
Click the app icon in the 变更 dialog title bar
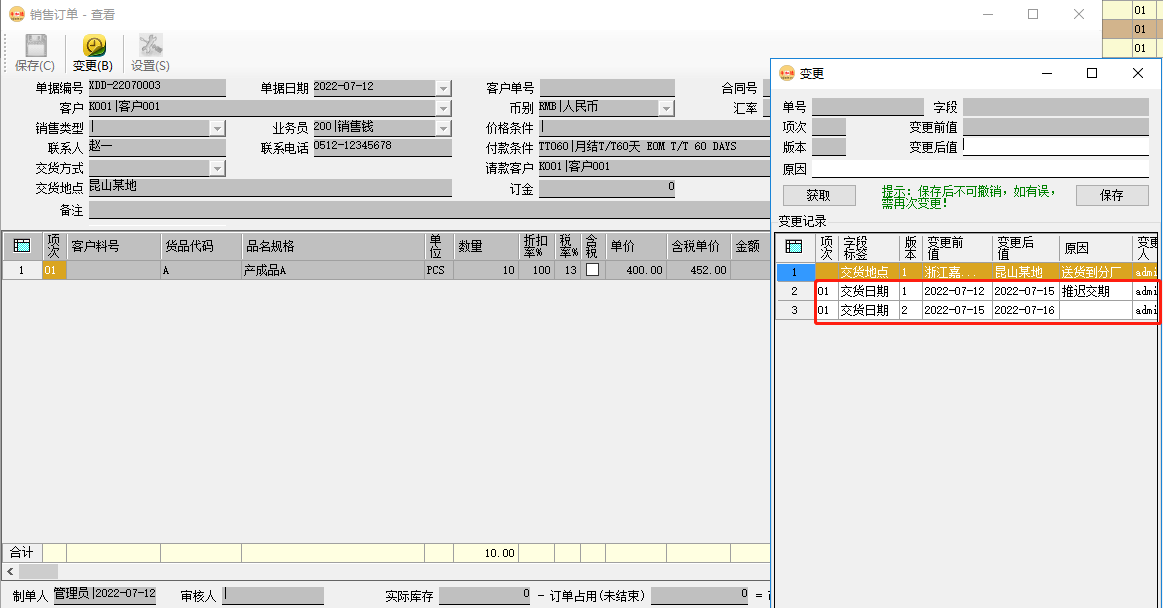787,74
